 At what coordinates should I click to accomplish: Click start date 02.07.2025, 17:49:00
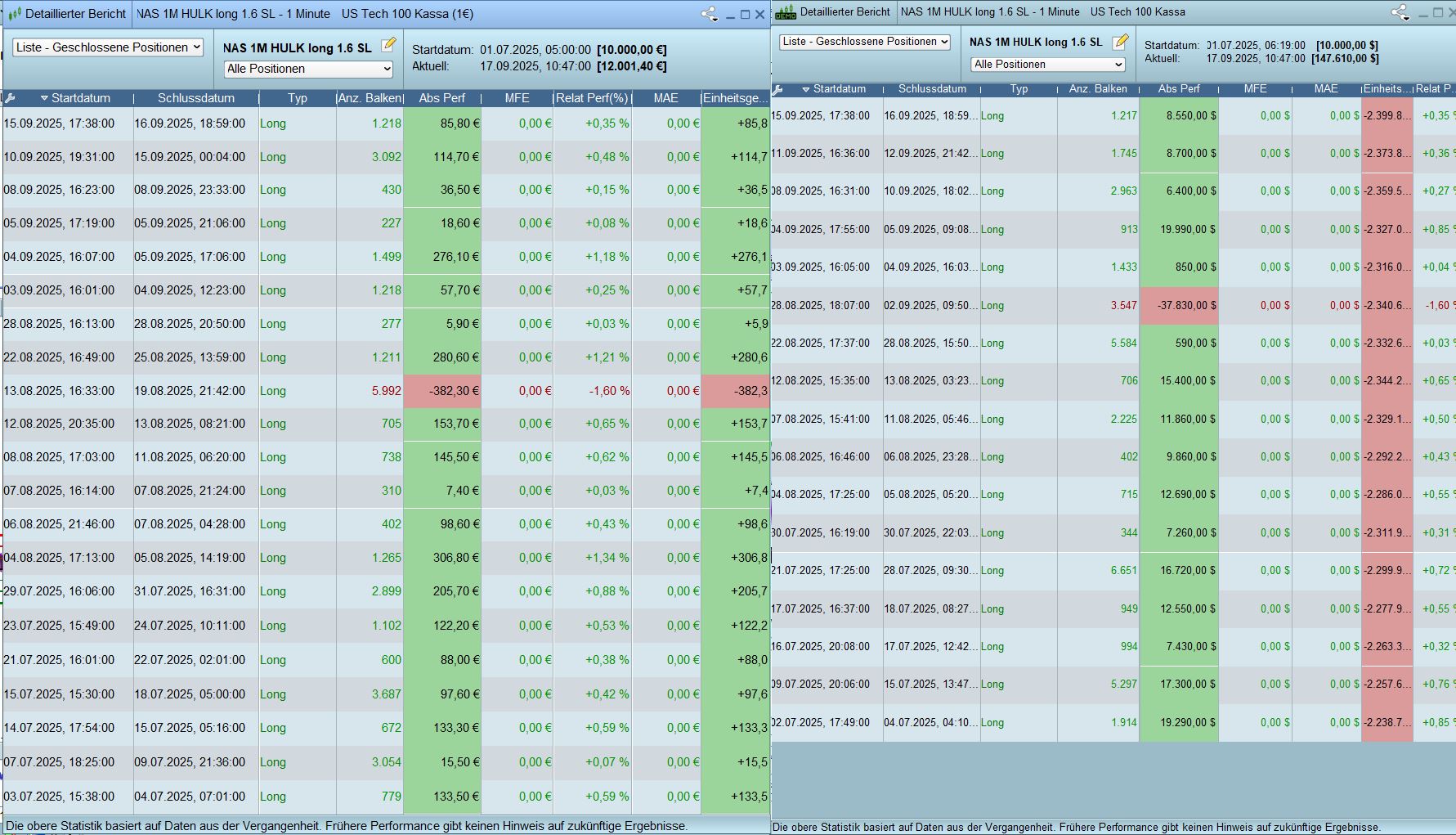[820, 722]
